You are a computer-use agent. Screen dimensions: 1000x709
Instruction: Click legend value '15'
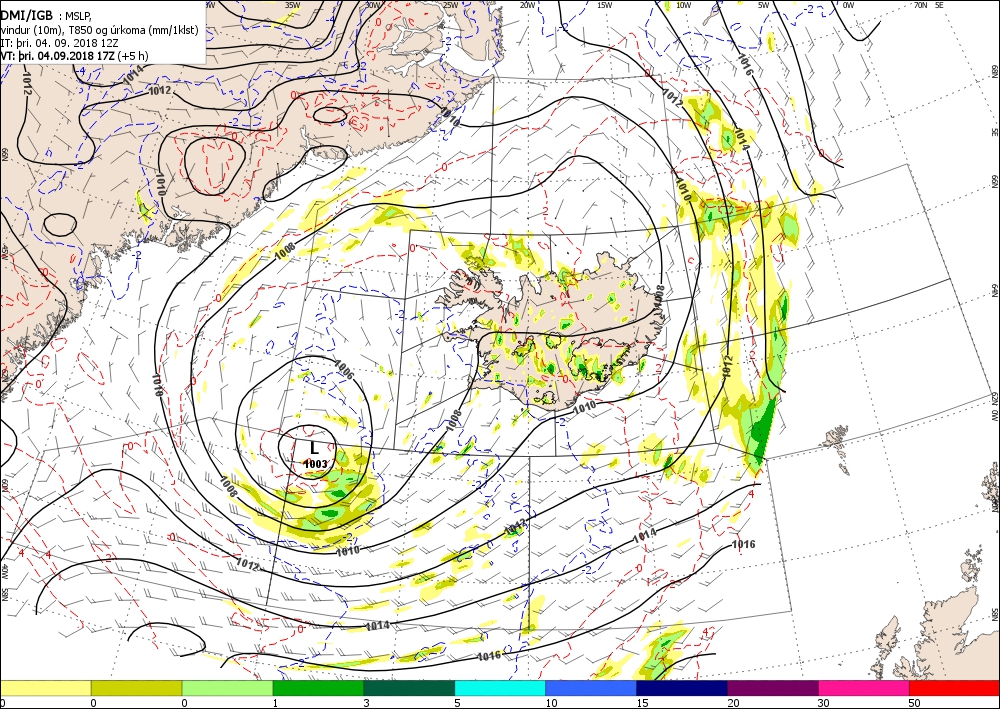click(x=642, y=703)
